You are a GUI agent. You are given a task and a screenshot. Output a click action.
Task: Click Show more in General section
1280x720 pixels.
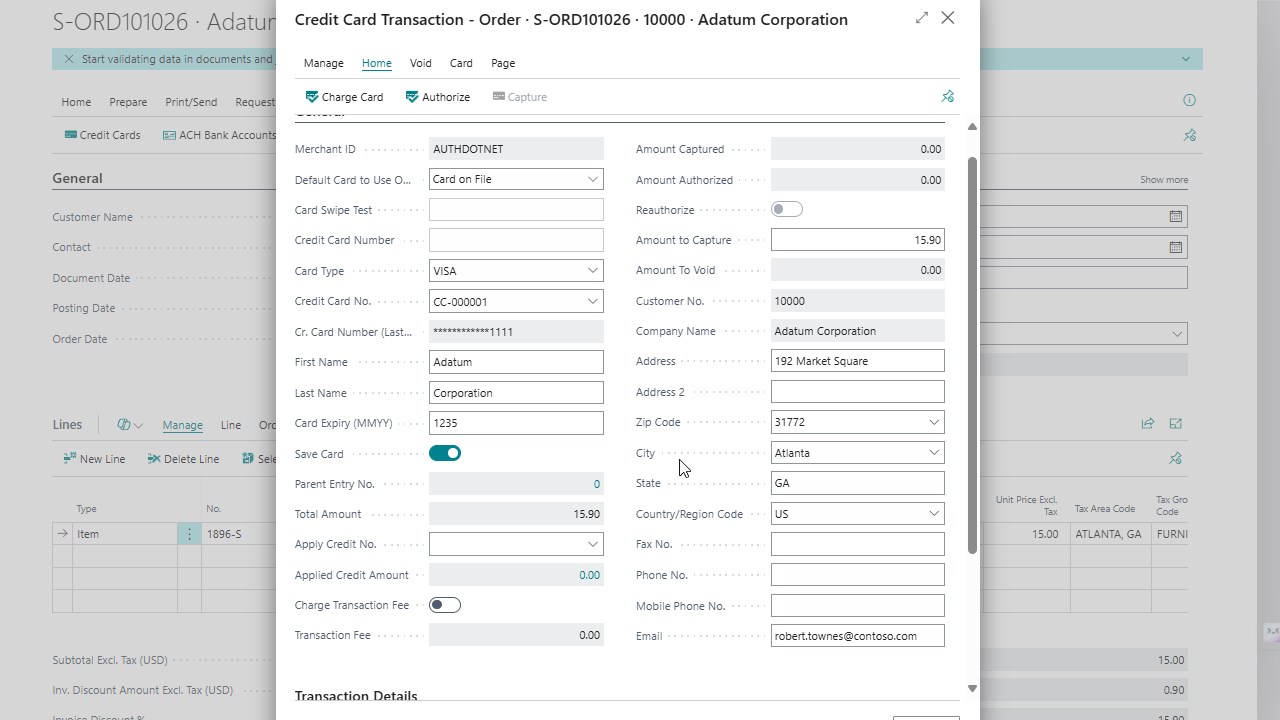pyautogui.click(x=1163, y=180)
